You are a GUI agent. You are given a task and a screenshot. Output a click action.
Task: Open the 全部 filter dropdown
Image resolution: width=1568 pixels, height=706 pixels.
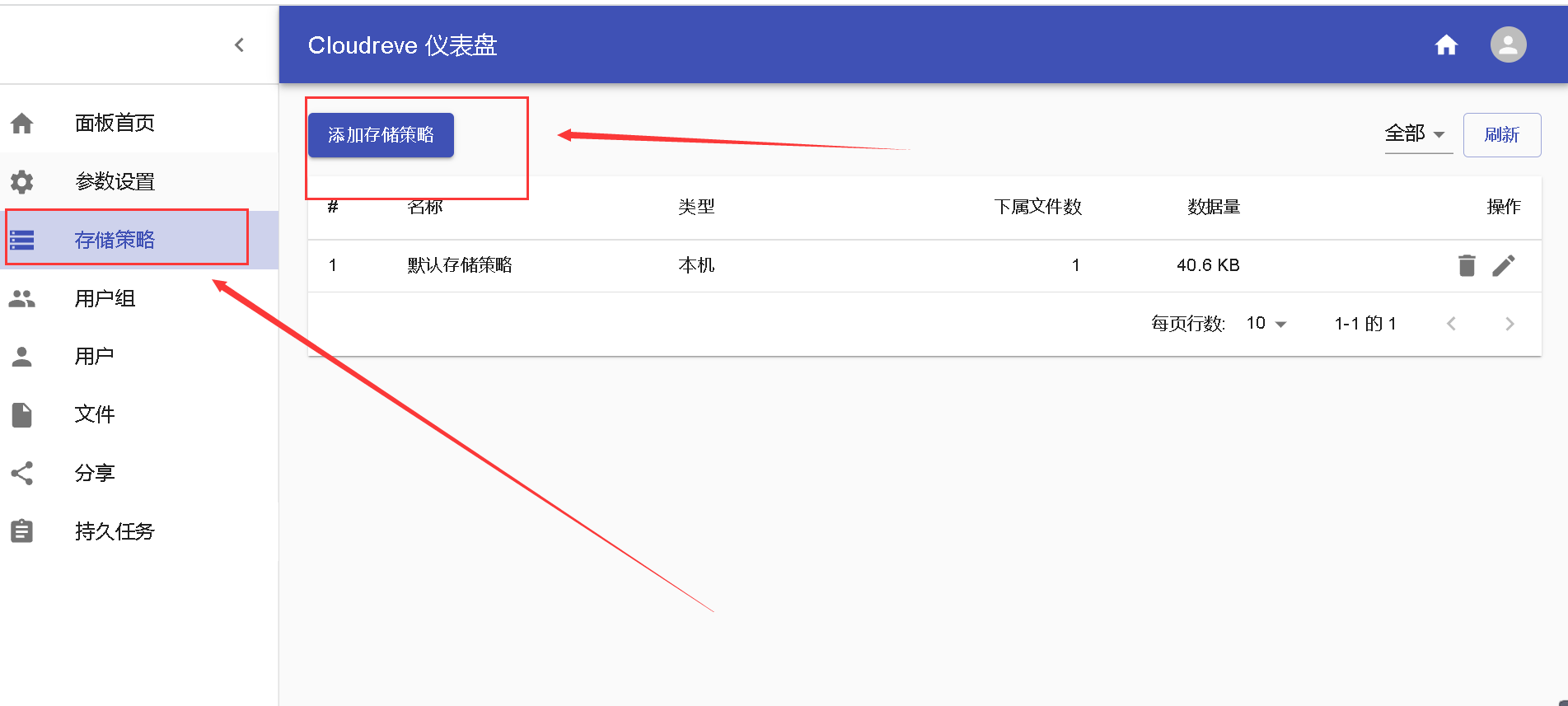pyautogui.click(x=1418, y=134)
